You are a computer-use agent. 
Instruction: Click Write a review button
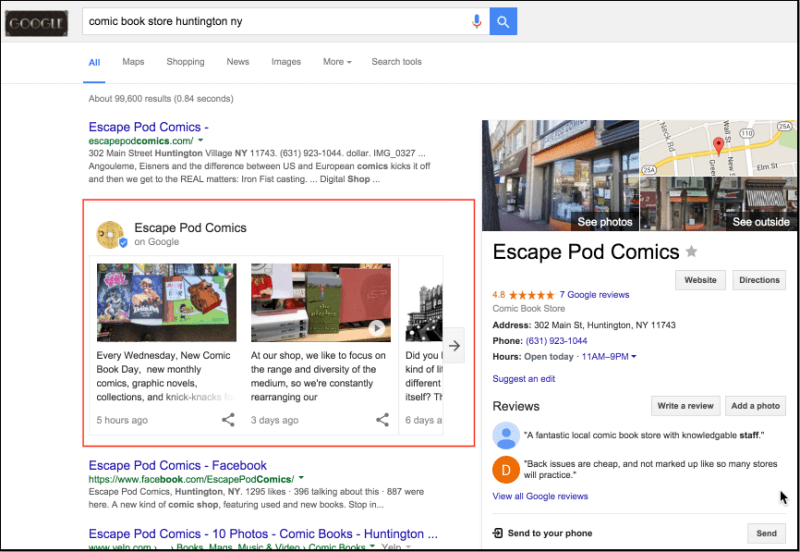685,406
